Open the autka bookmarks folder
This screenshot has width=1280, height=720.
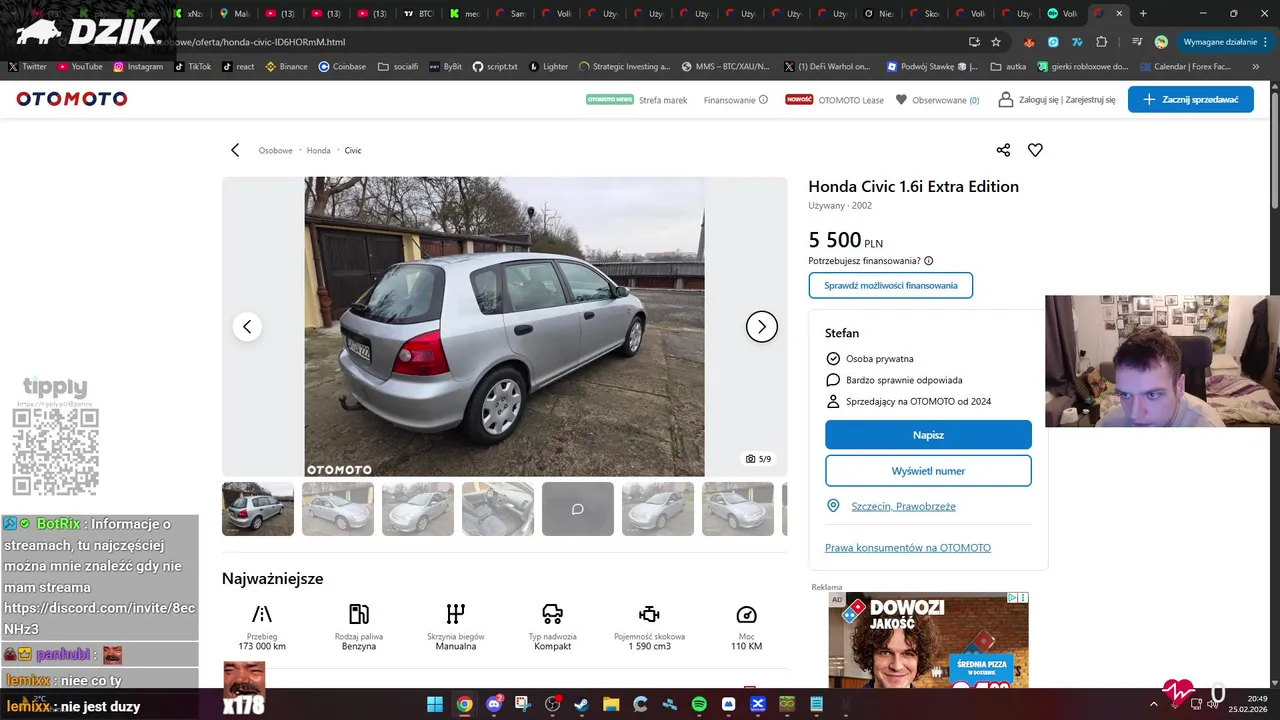(x=1008, y=67)
